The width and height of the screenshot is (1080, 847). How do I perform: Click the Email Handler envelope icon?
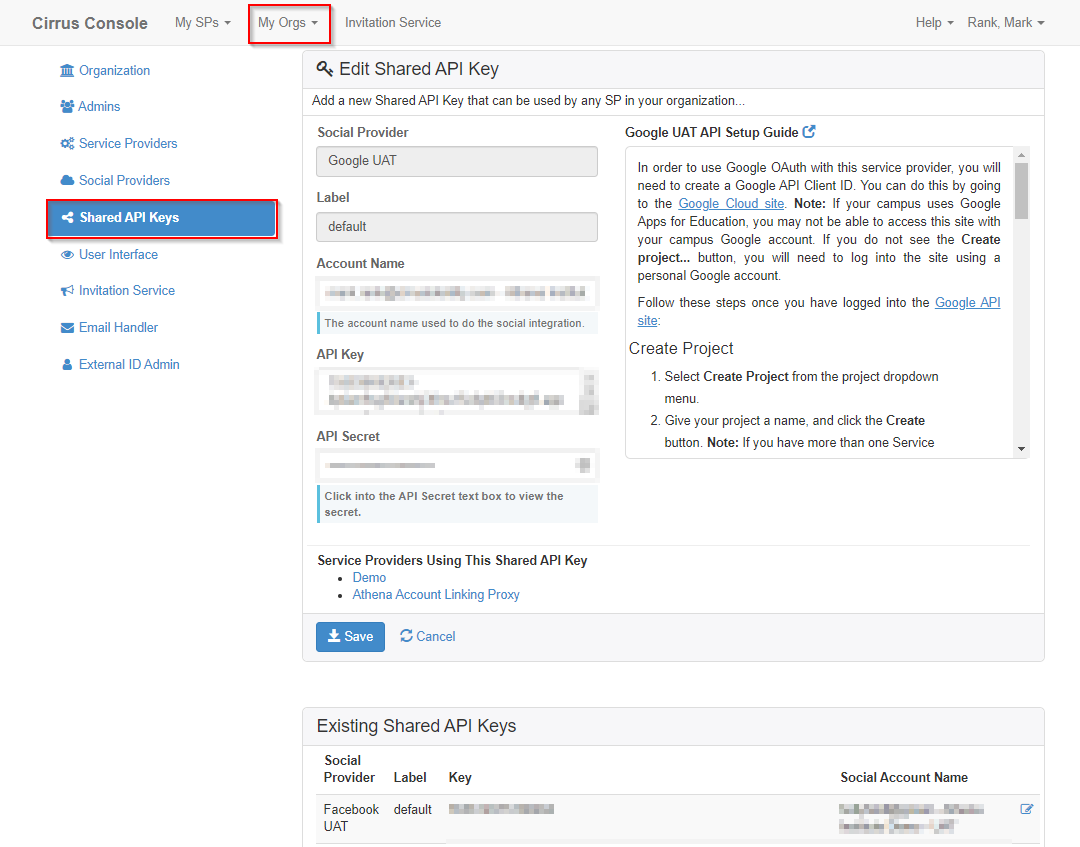67,328
